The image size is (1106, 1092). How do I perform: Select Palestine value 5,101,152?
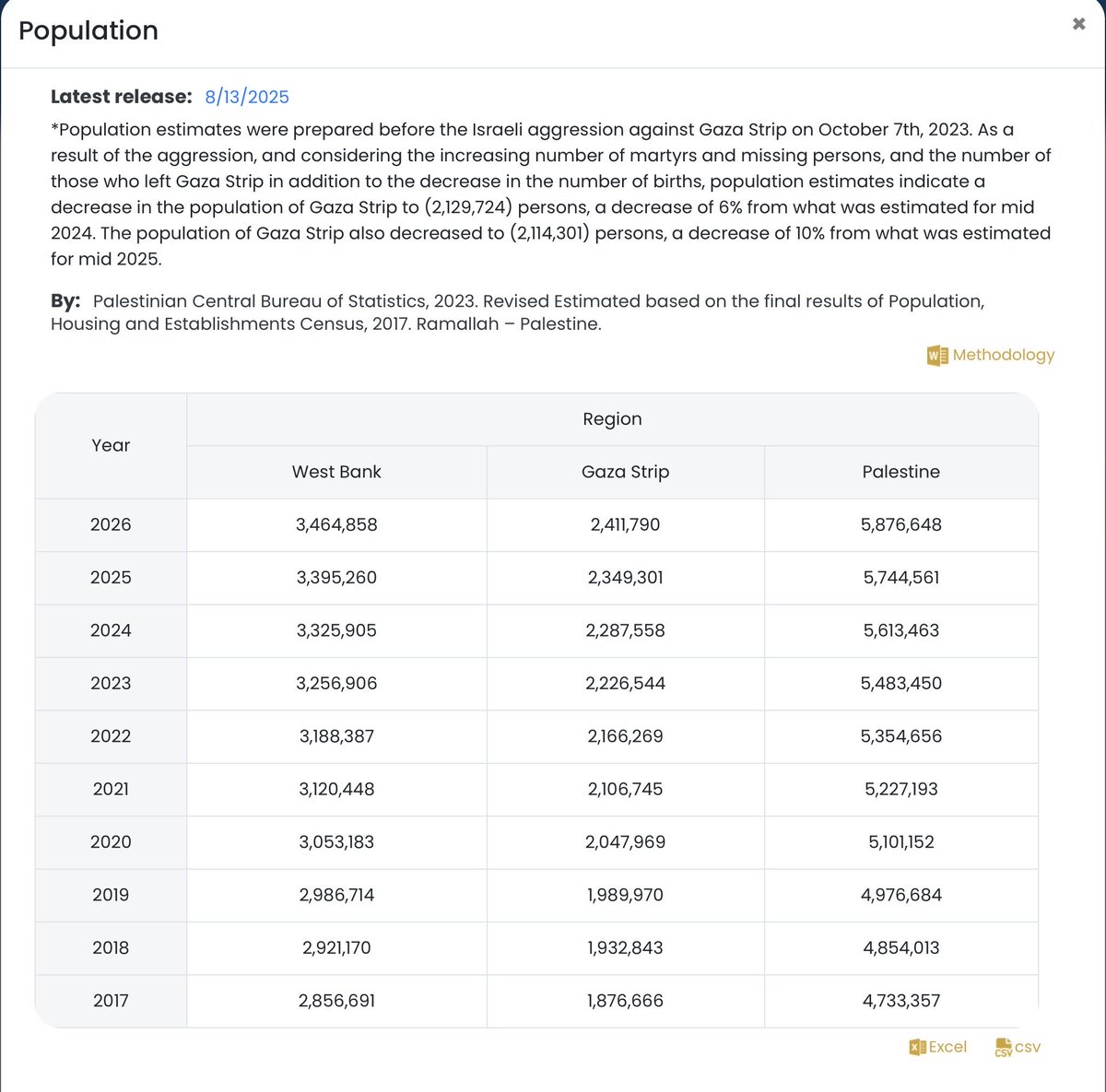pos(901,841)
